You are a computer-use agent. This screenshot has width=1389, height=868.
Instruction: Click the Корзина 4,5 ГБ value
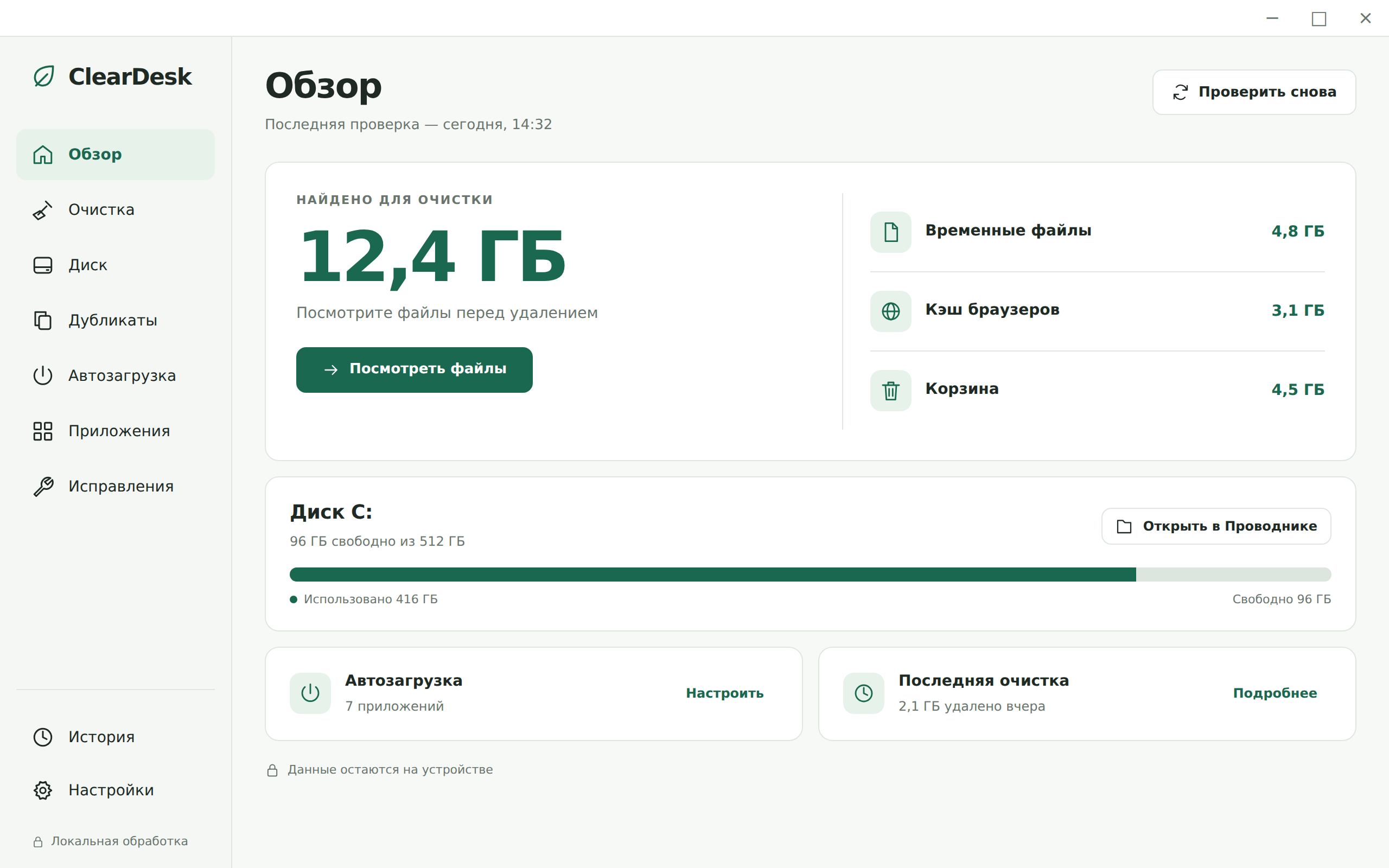click(x=1298, y=390)
